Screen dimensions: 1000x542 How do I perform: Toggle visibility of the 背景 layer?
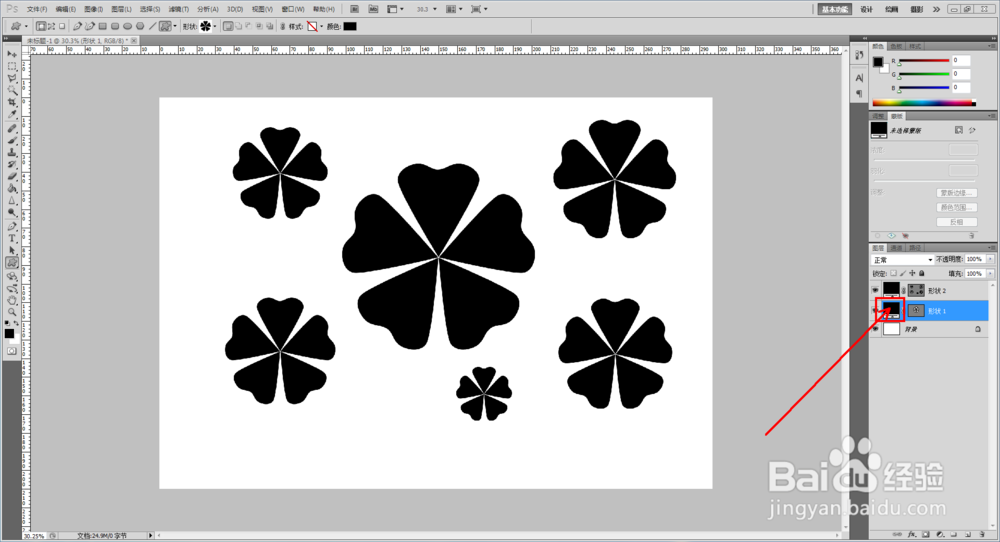[x=876, y=330]
